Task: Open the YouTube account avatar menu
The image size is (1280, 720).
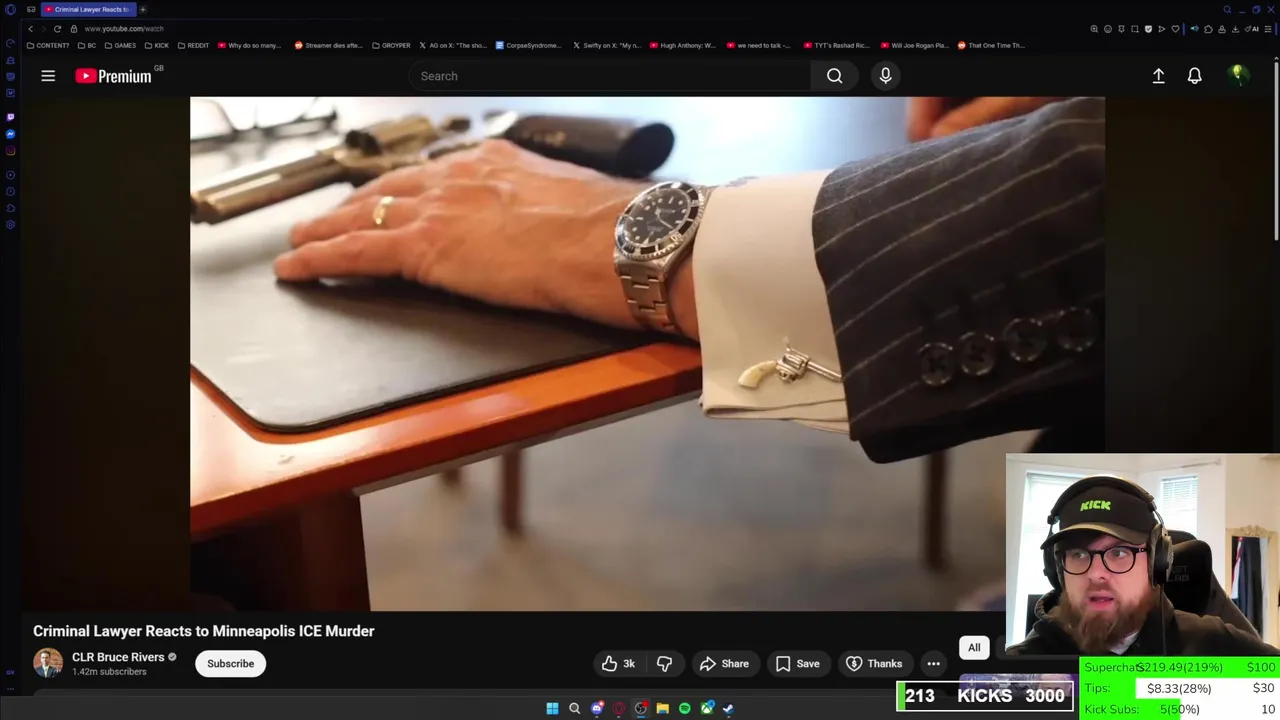Action: click(1238, 76)
